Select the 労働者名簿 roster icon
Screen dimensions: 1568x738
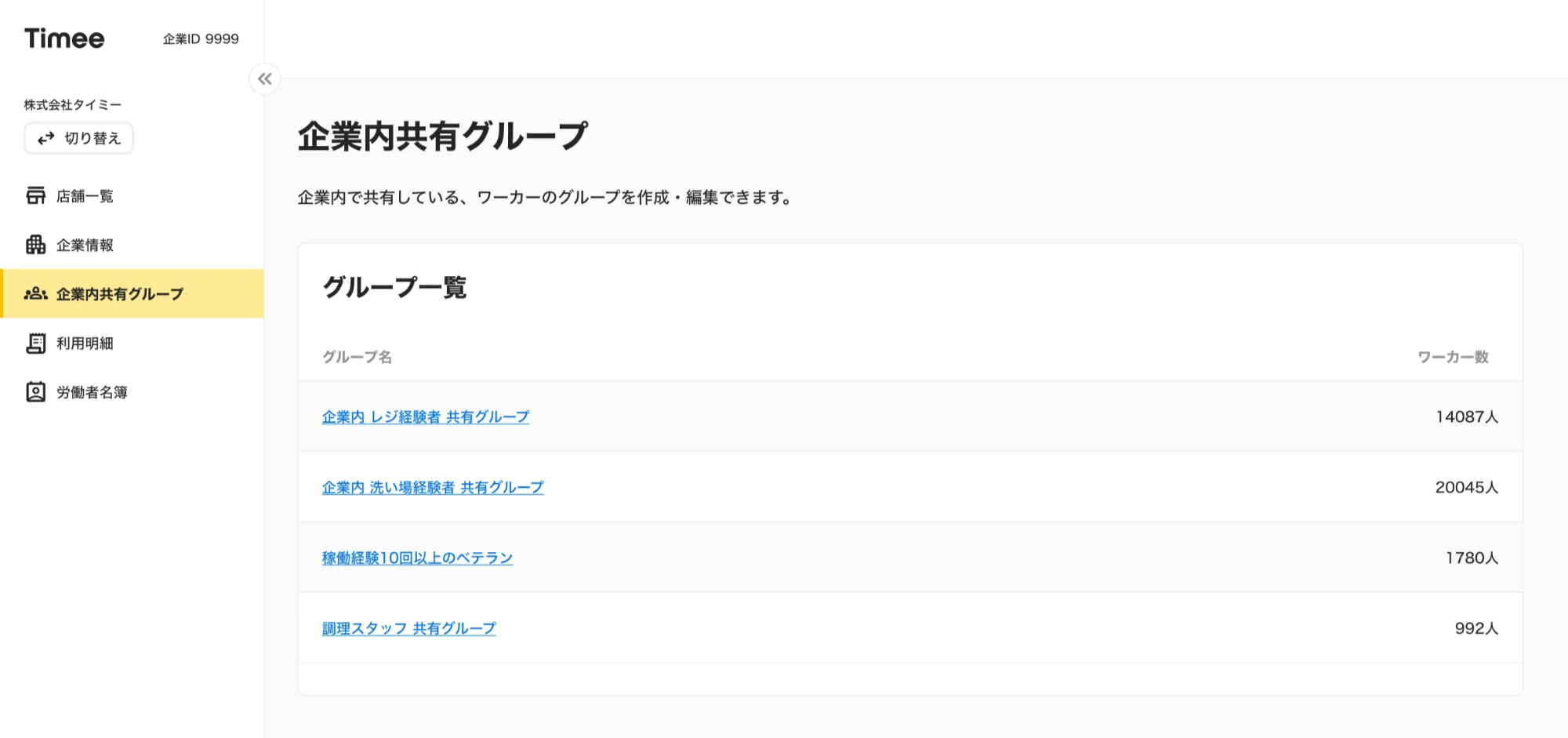pos(35,392)
